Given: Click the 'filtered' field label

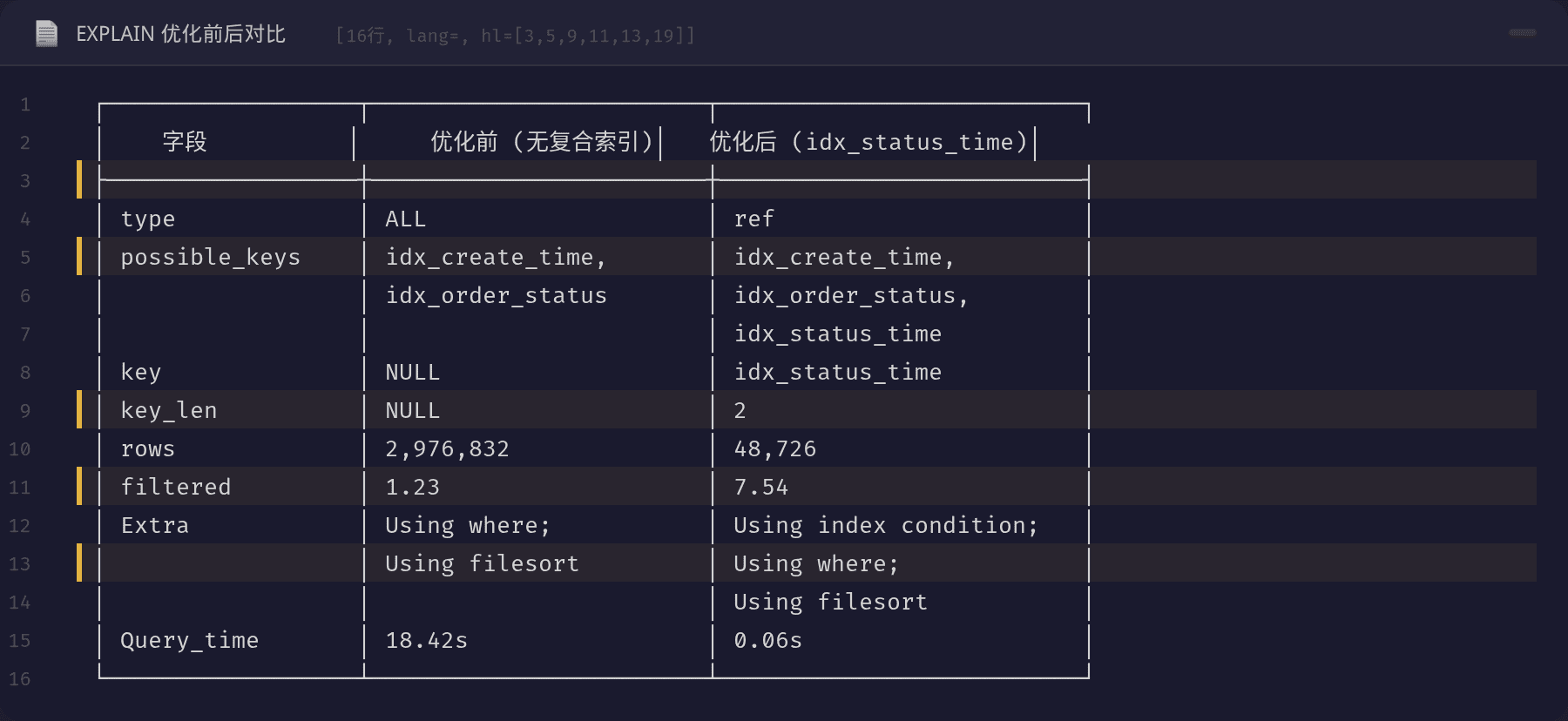Looking at the screenshot, I should pyautogui.click(x=176, y=487).
